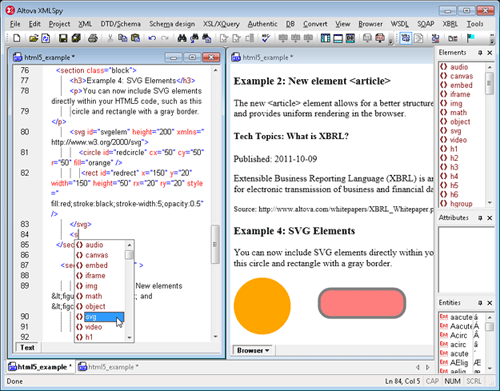Click the Copy icon in toolbar
Screen dimensions: 500x391
[122, 38]
